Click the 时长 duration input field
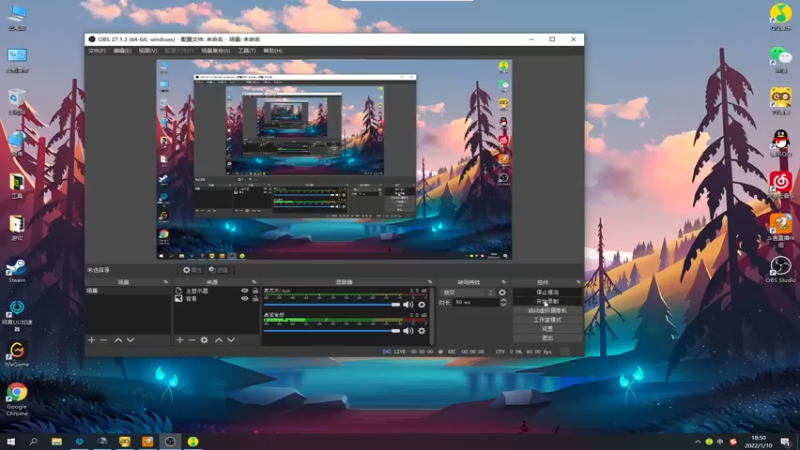The image size is (800, 450). pyautogui.click(x=476, y=303)
